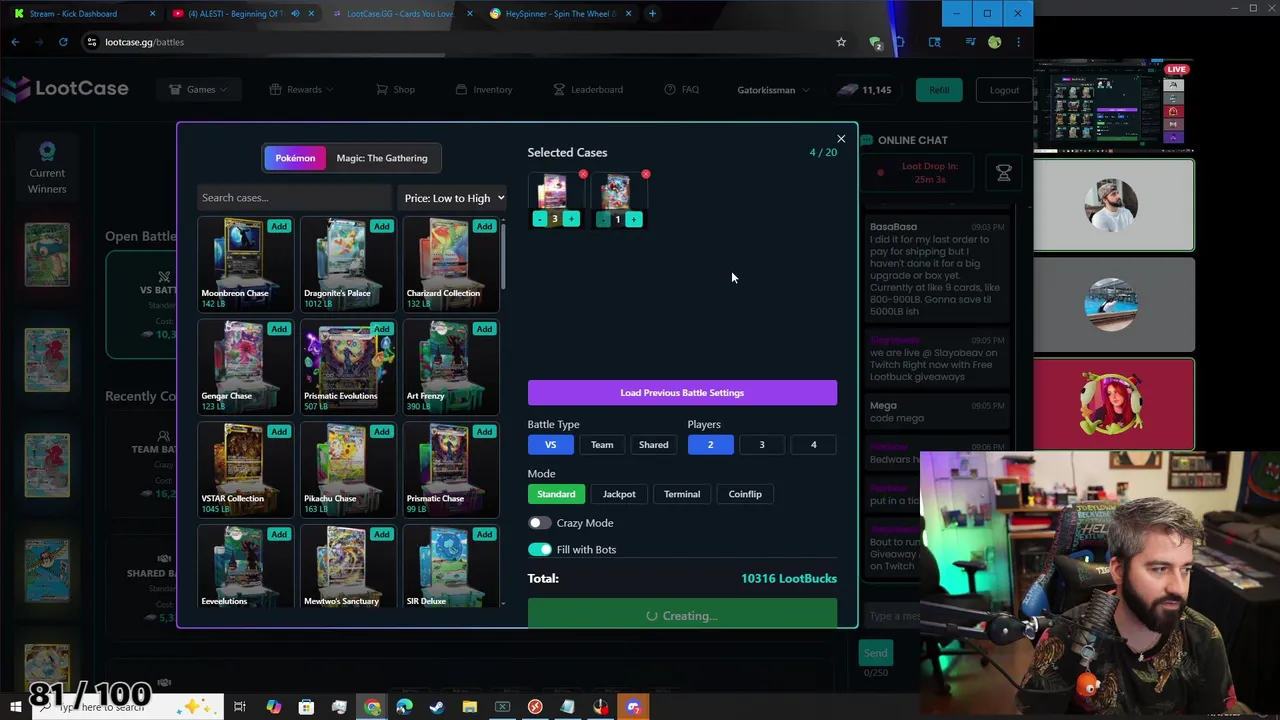Add the Gengar Chase case

tap(279, 329)
